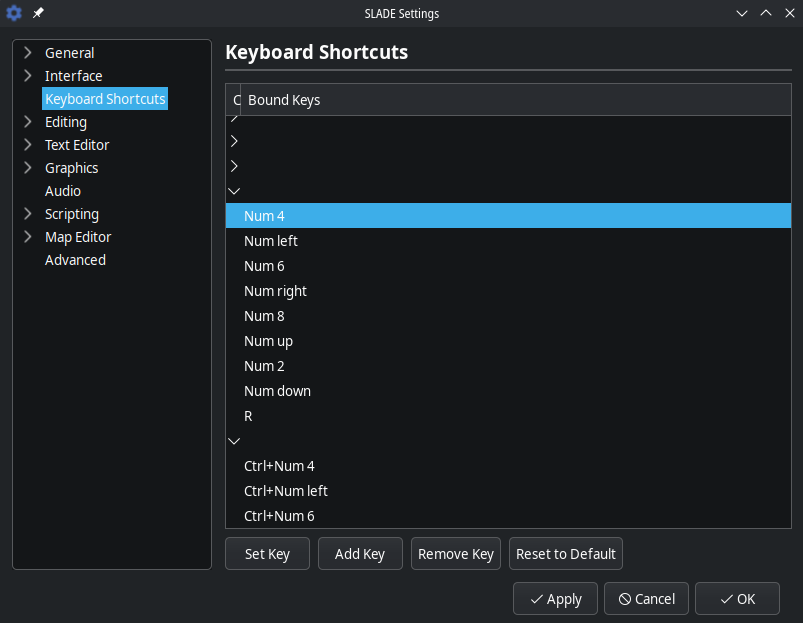Select the "Num 6" binding without Ctrl

tap(509, 266)
